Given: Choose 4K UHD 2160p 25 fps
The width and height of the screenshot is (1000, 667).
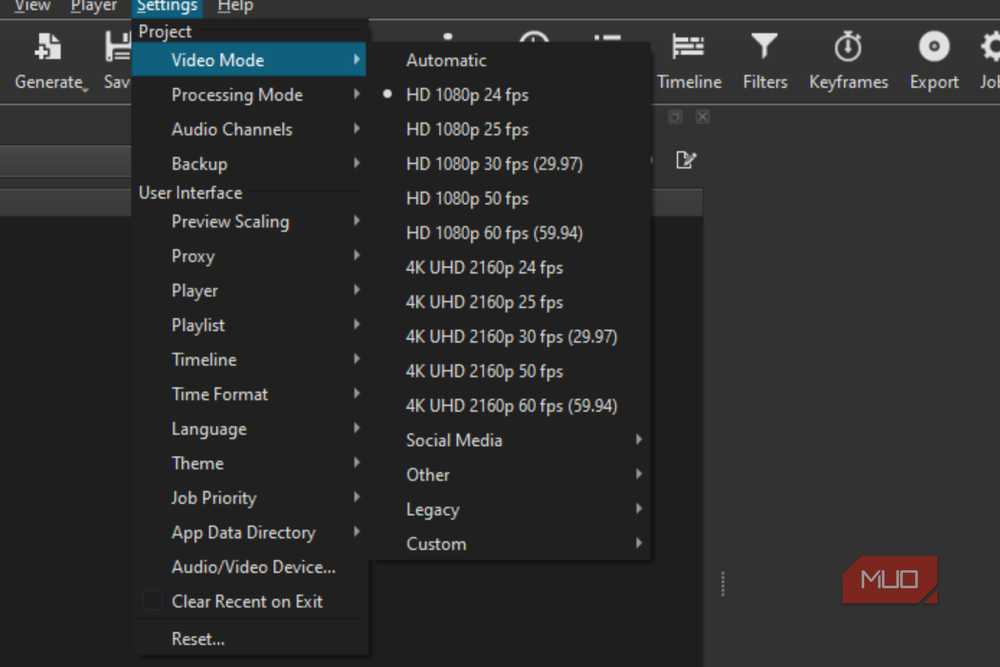Looking at the screenshot, I should (511, 302).
